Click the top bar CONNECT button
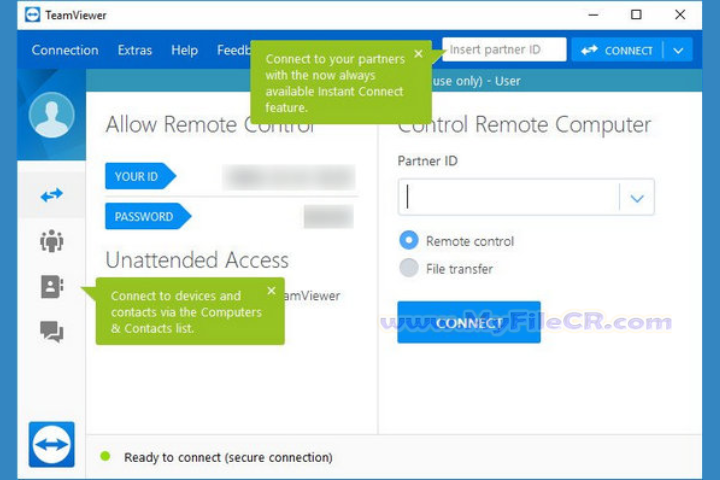 [617, 51]
